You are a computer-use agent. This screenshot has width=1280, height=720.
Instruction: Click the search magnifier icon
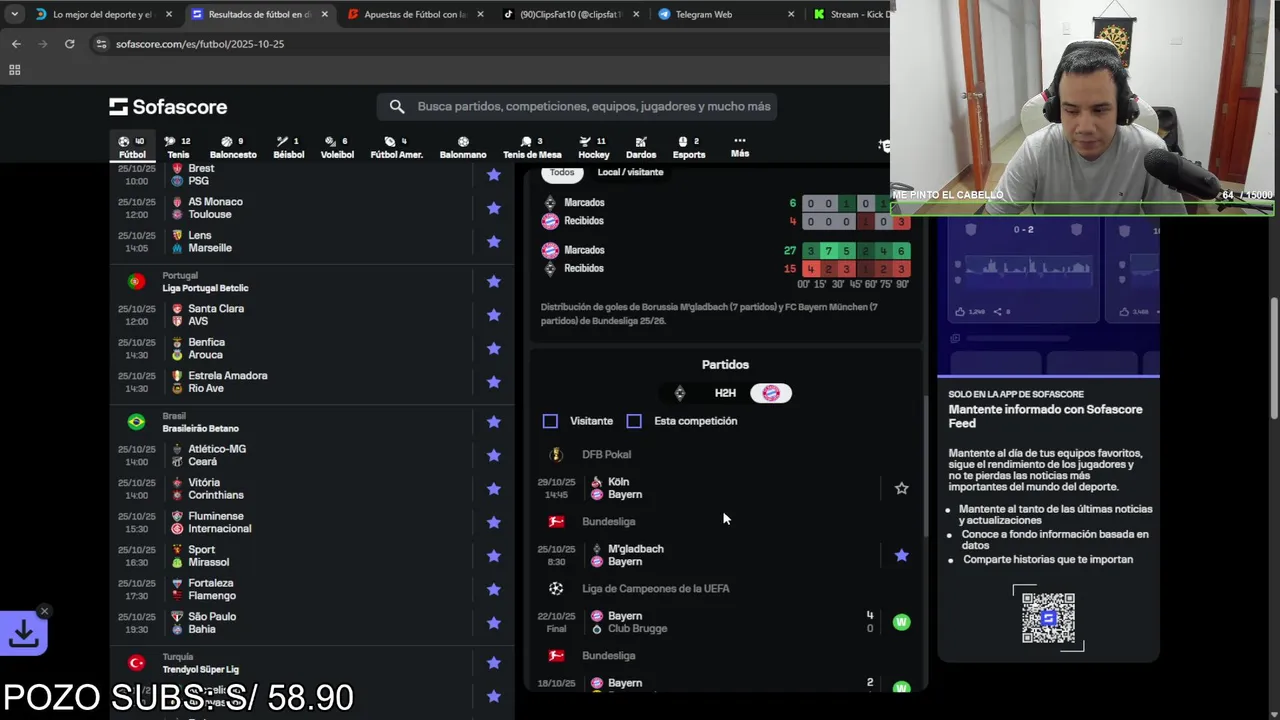pyautogui.click(x=397, y=106)
